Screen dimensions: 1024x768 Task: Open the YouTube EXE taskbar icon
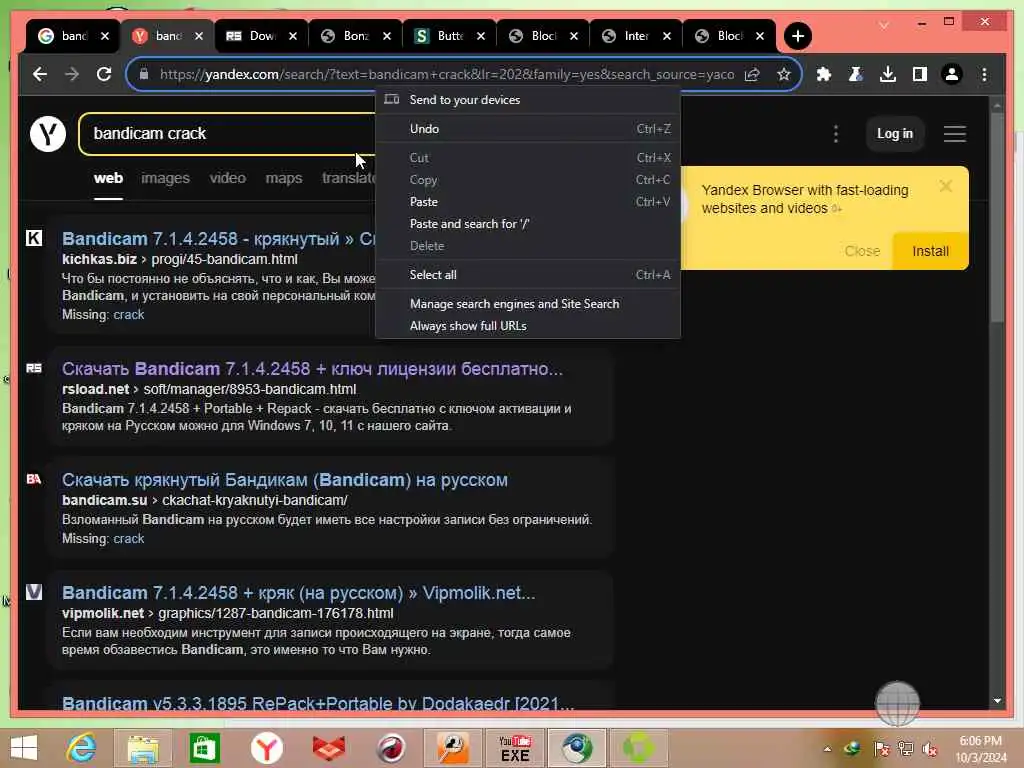(515, 748)
